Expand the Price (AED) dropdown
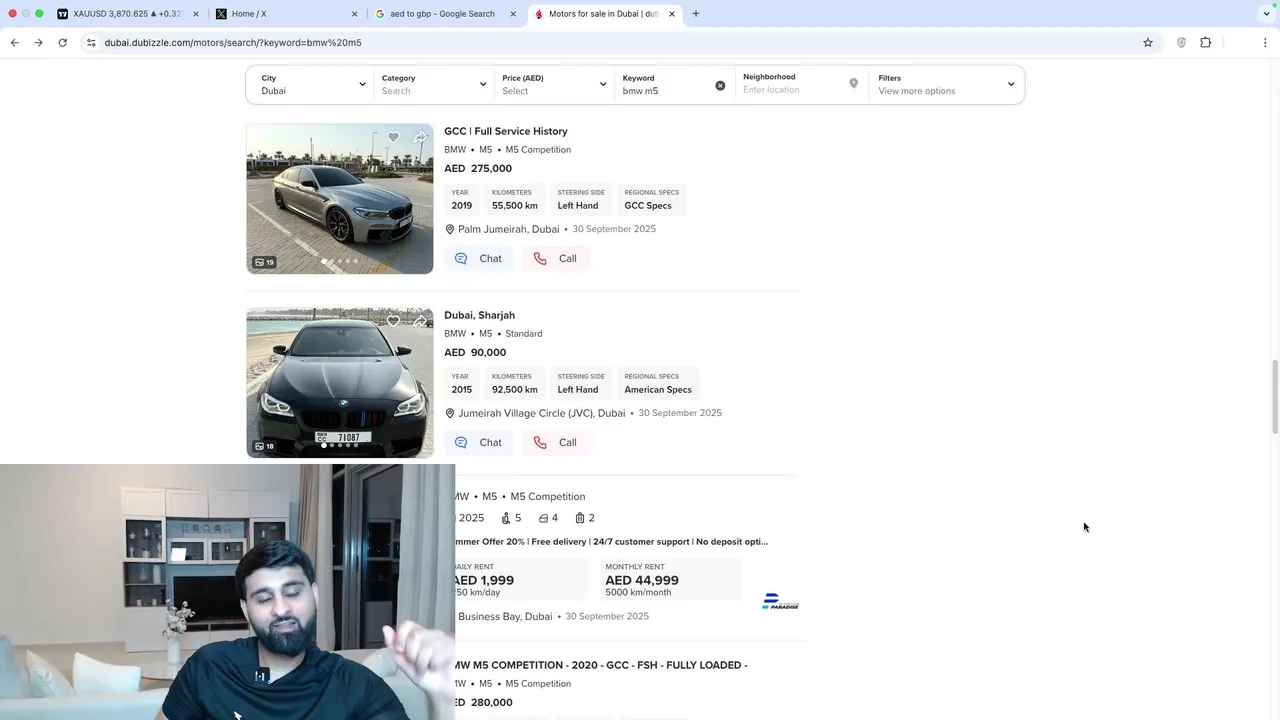 (554, 84)
